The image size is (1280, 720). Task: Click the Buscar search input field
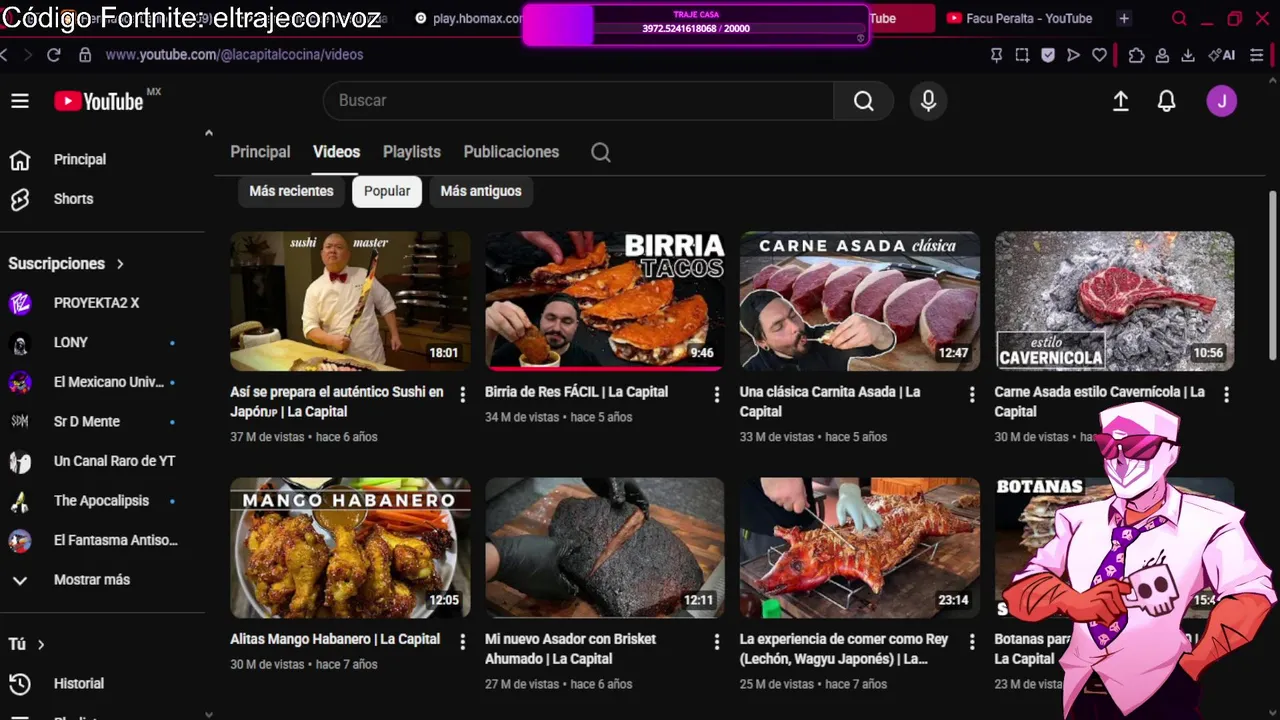[578, 101]
